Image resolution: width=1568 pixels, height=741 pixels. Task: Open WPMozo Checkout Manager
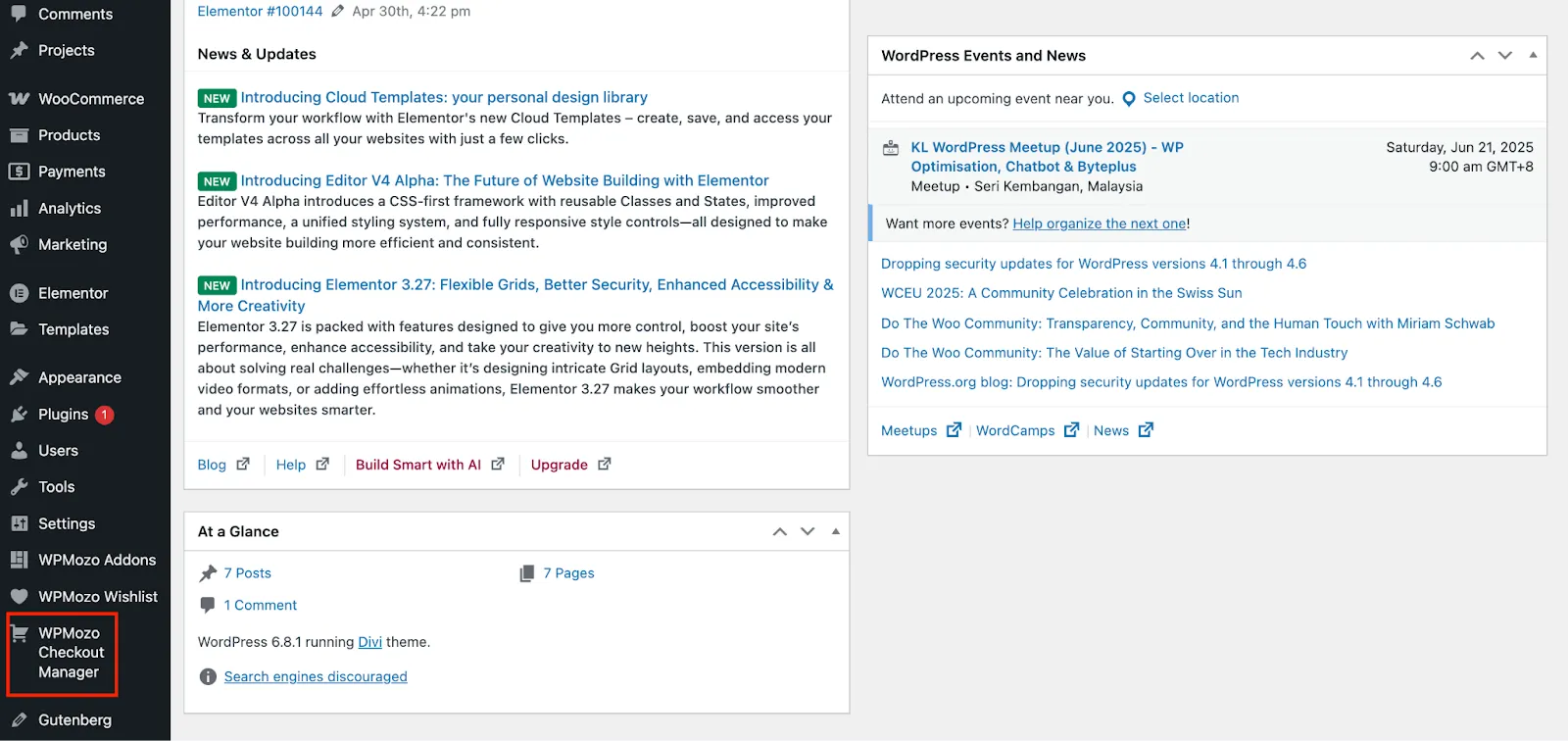[71, 653]
